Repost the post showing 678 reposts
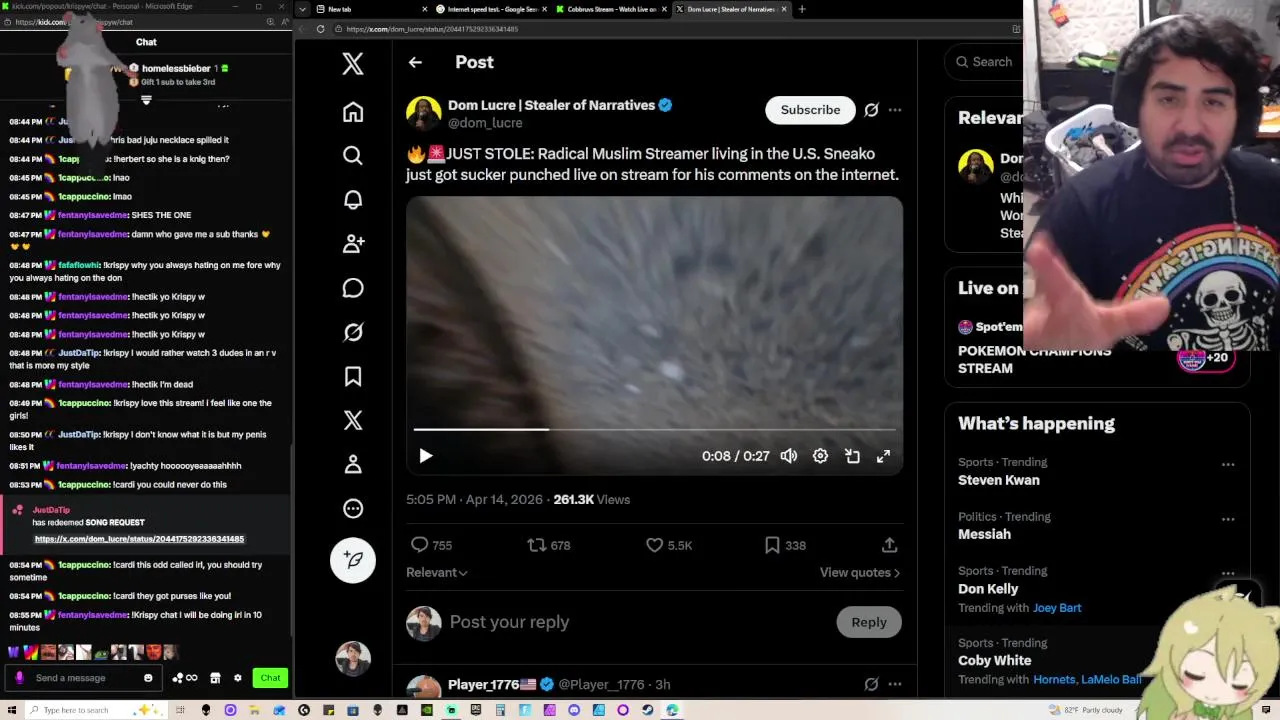The image size is (1280, 720). [549, 545]
